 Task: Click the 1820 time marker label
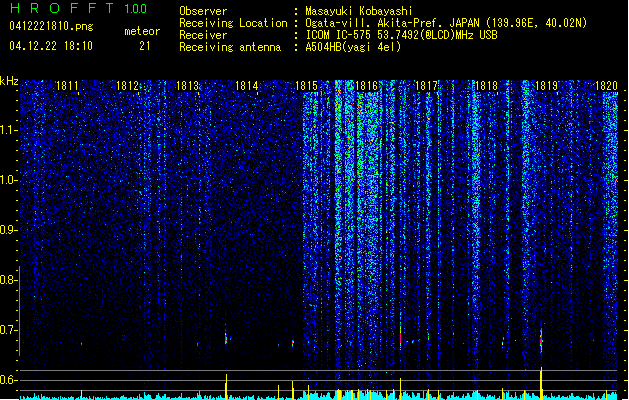[x=606, y=86]
